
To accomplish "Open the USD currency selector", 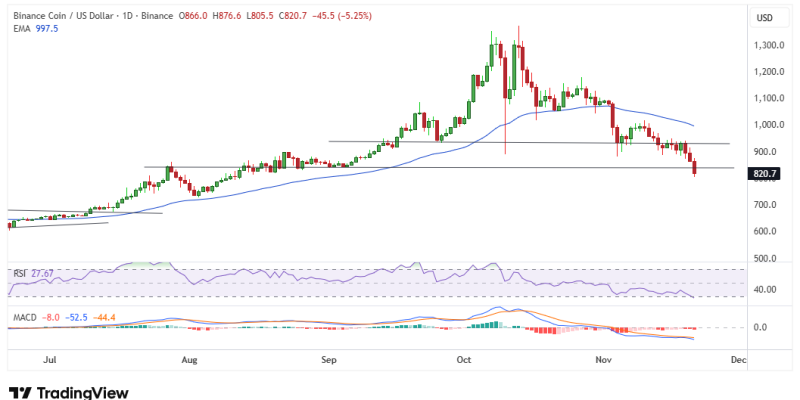I will [765, 18].
